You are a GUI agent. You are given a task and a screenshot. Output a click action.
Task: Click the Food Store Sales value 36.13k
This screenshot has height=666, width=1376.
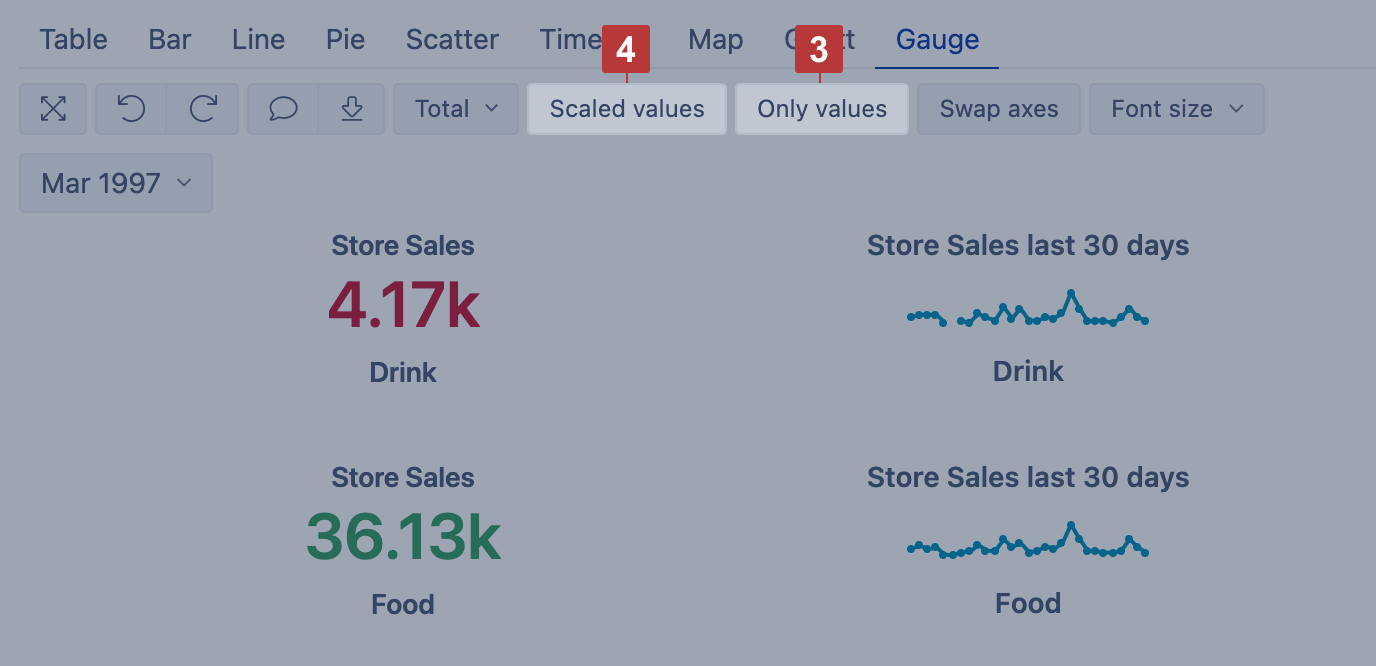click(403, 538)
